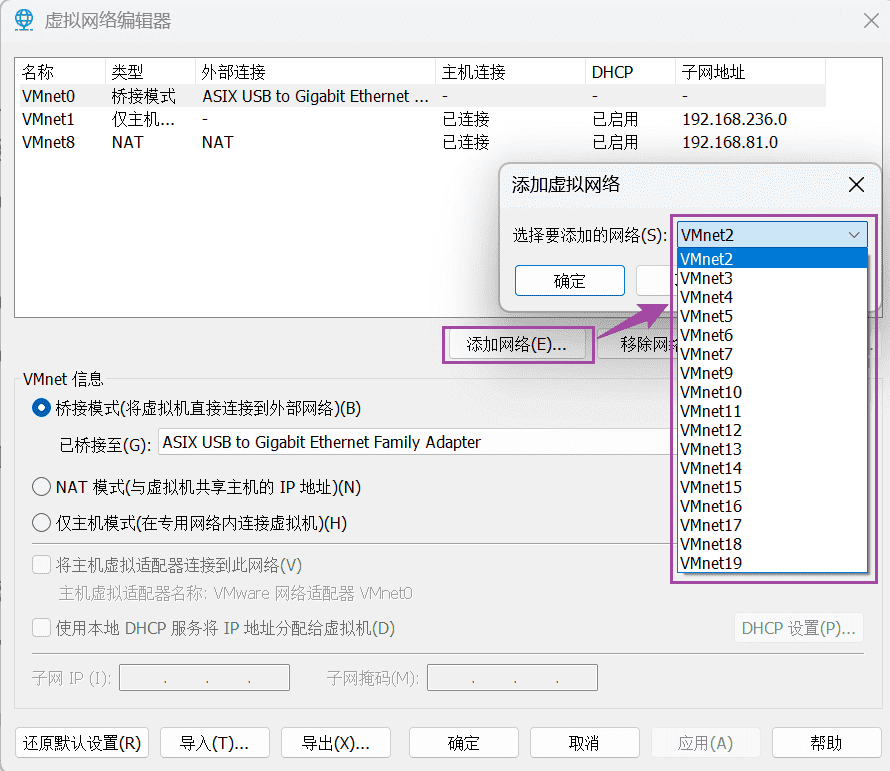Screen dimensions: 890x771
Task: Click the 添加网络(E)... button
Action: (517, 345)
